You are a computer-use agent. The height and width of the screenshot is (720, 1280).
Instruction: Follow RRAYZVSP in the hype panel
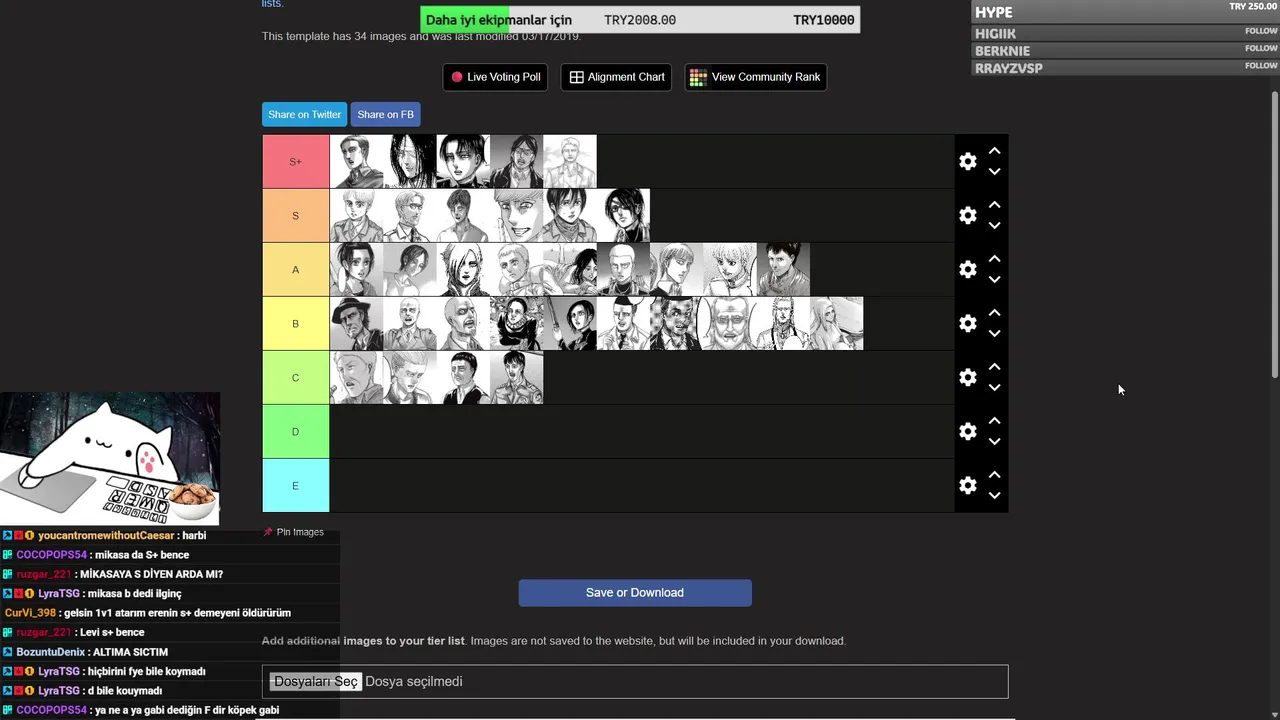coord(1261,65)
